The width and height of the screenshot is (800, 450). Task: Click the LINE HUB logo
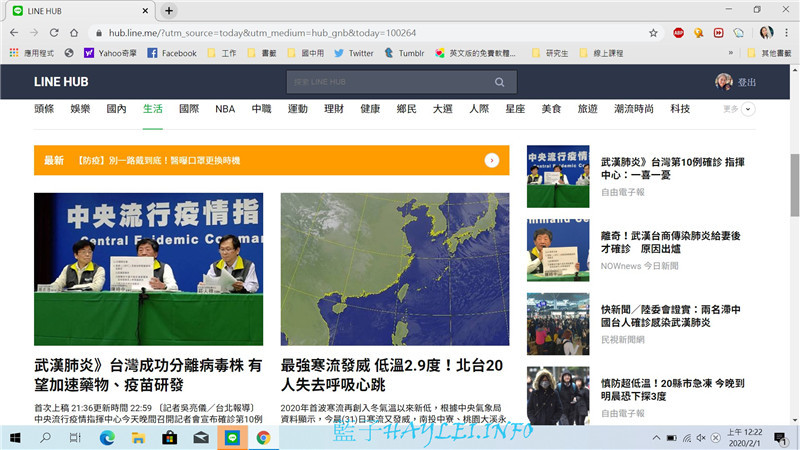point(61,82)
